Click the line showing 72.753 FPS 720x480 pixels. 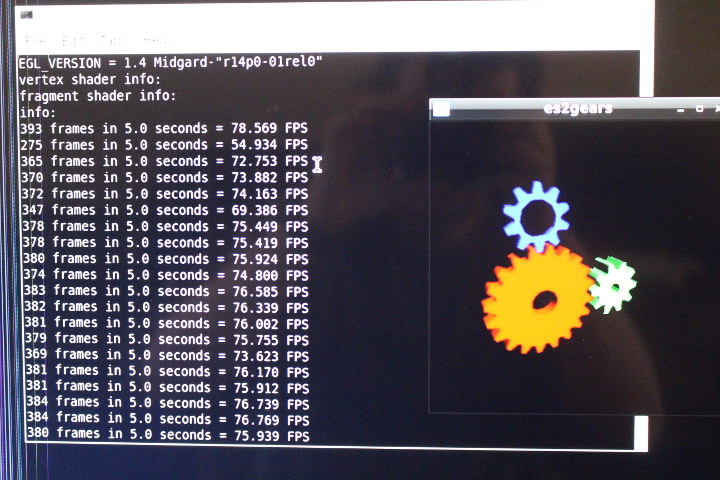point(164,161)
